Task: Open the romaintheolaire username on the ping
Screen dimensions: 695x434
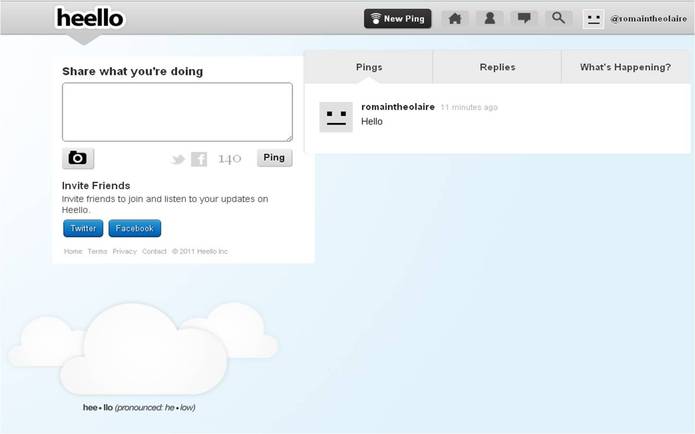Action: [x=397, y=107]
